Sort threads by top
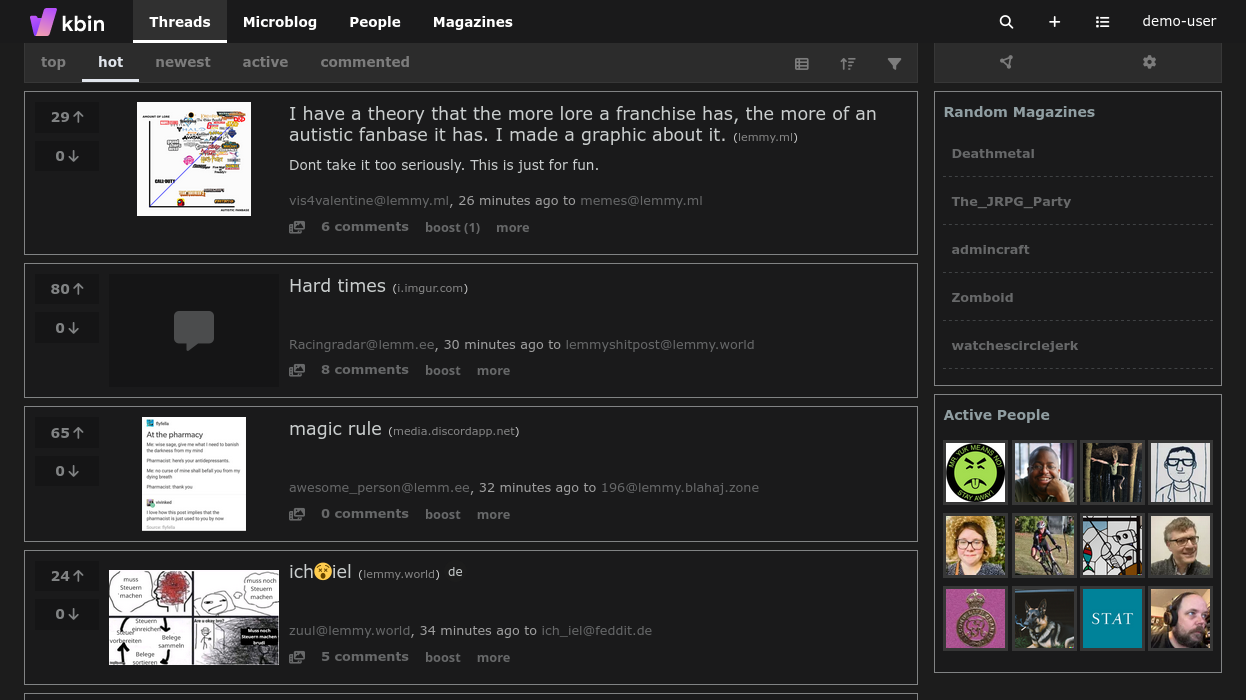This screenshot has width=1246, height=700. pos(53,62)
